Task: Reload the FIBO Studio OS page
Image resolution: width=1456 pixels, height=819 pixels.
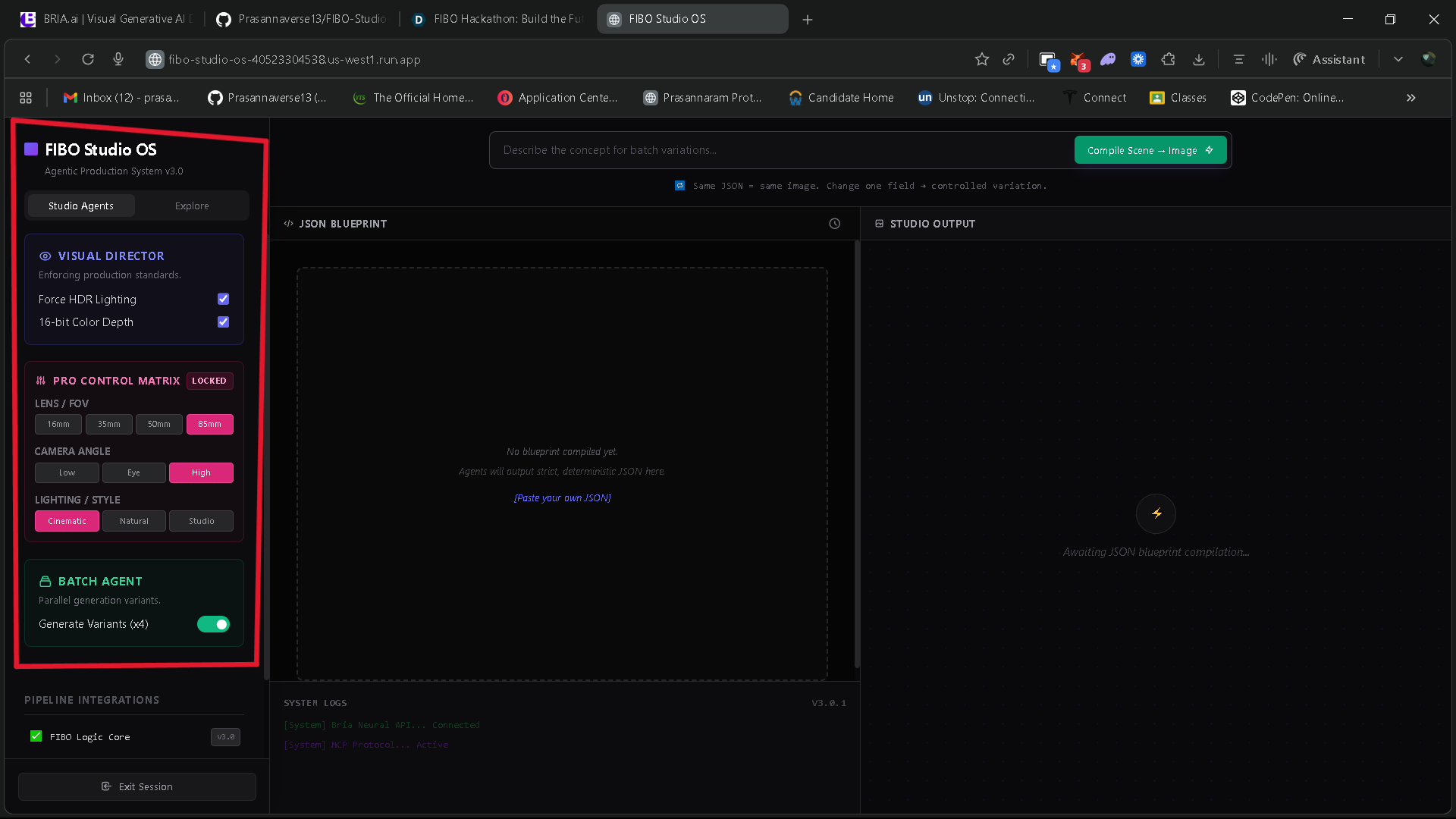Action: click(88, 59)
